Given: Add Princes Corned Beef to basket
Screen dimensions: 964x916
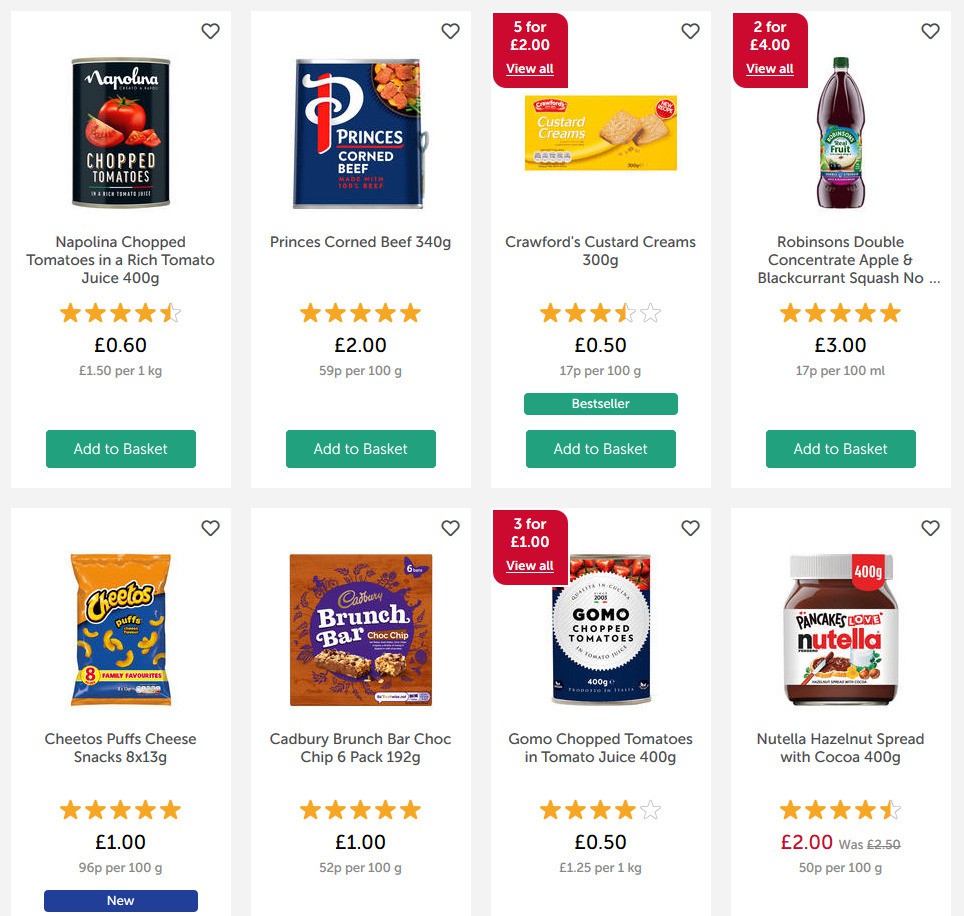Looking at the screenshot, I should click(360, 449).
